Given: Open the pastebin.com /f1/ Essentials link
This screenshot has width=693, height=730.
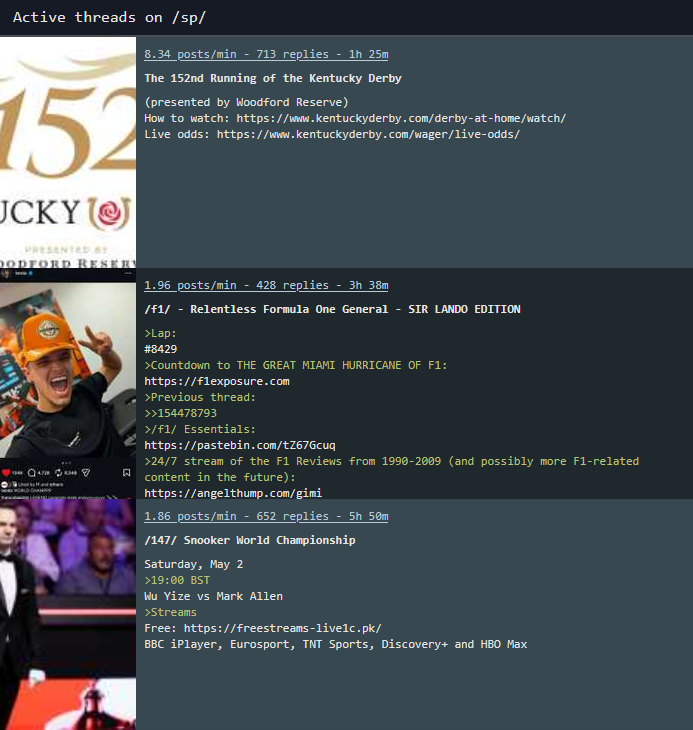Looking at the screenshot, I should [x=240, y=445].
